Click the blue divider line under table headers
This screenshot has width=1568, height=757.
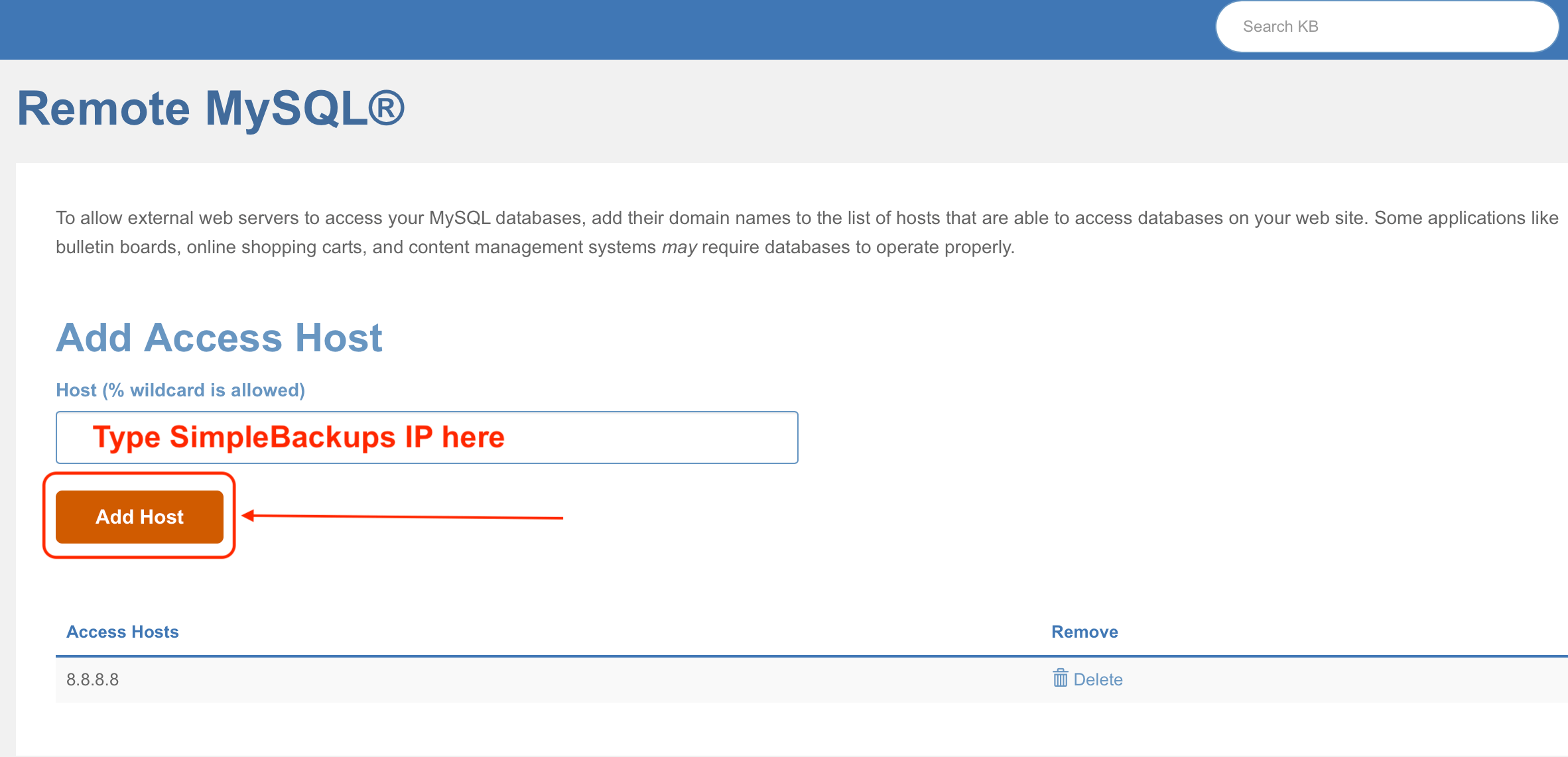(663, 656)
